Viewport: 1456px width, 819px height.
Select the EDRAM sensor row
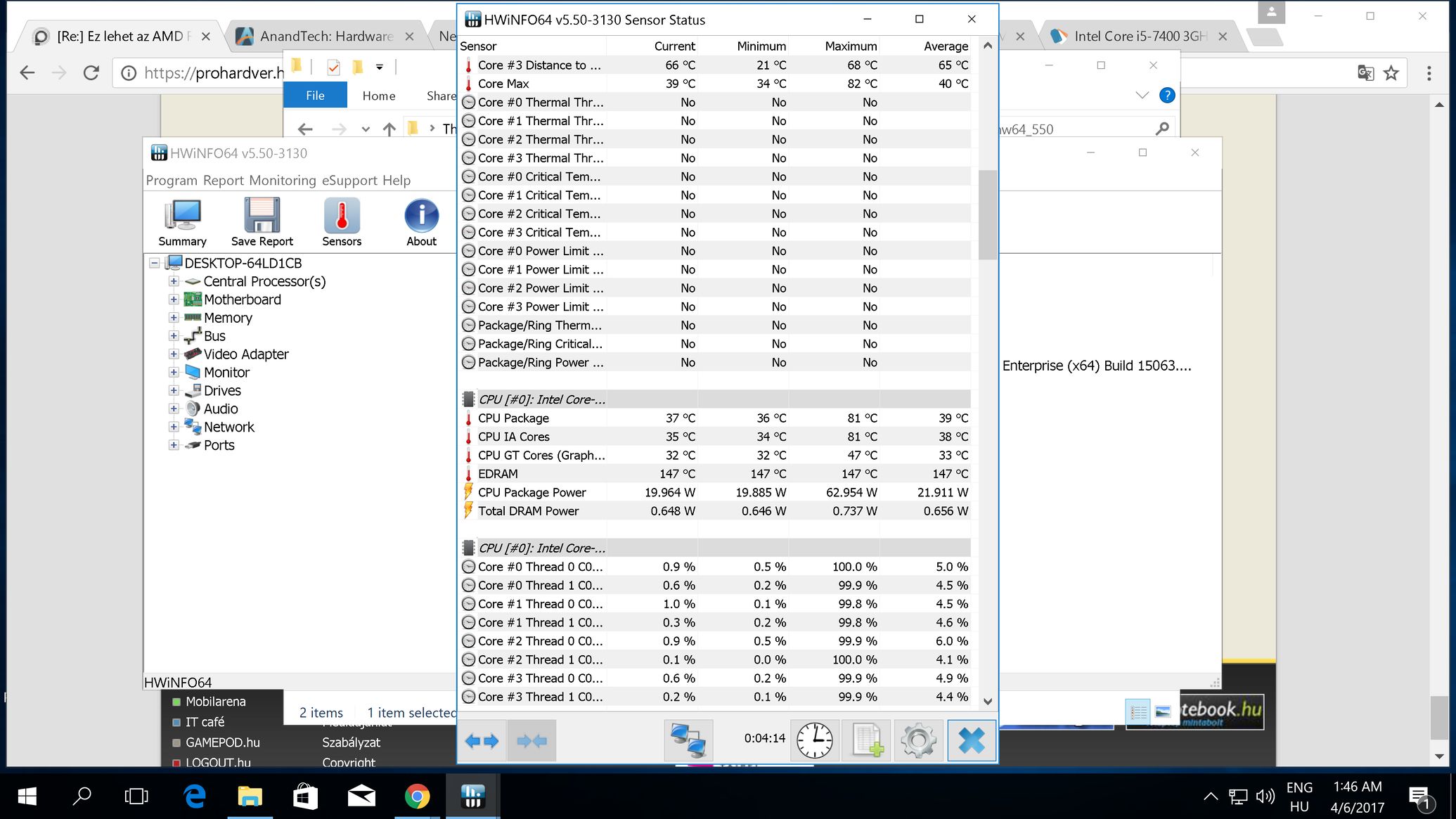(x=715, y=474)
